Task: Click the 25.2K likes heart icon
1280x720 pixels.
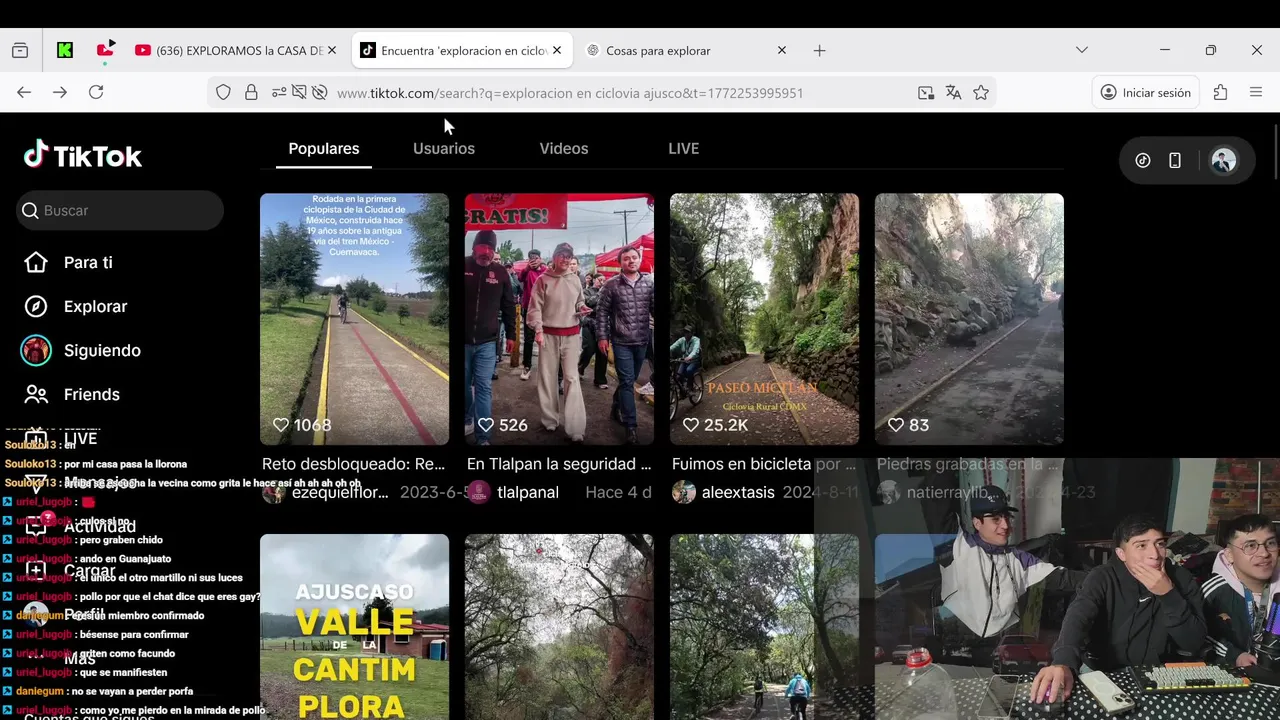Action: pyautogui.click(x=691, y=425)
